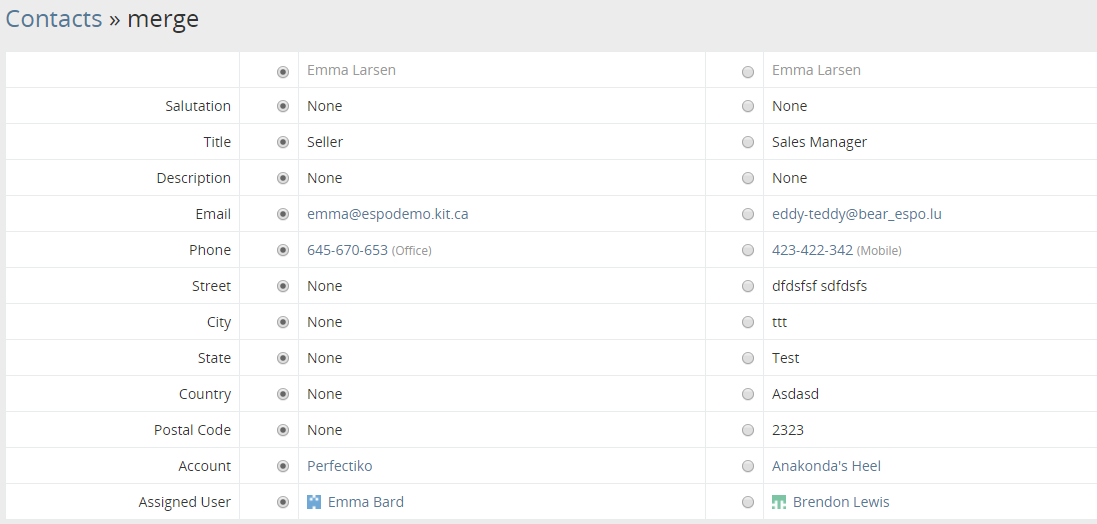Open the emma@espodemo.kit.ca email link

point(387,214)
